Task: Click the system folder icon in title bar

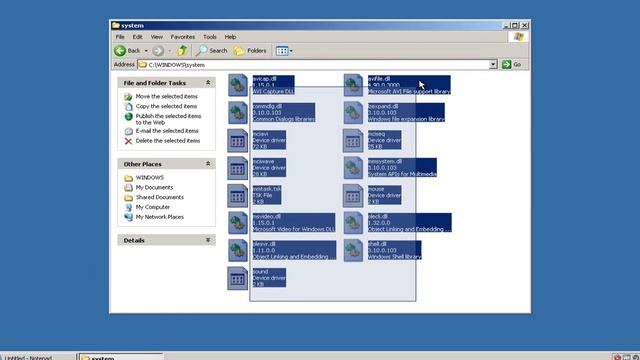Action: [116, 25]
